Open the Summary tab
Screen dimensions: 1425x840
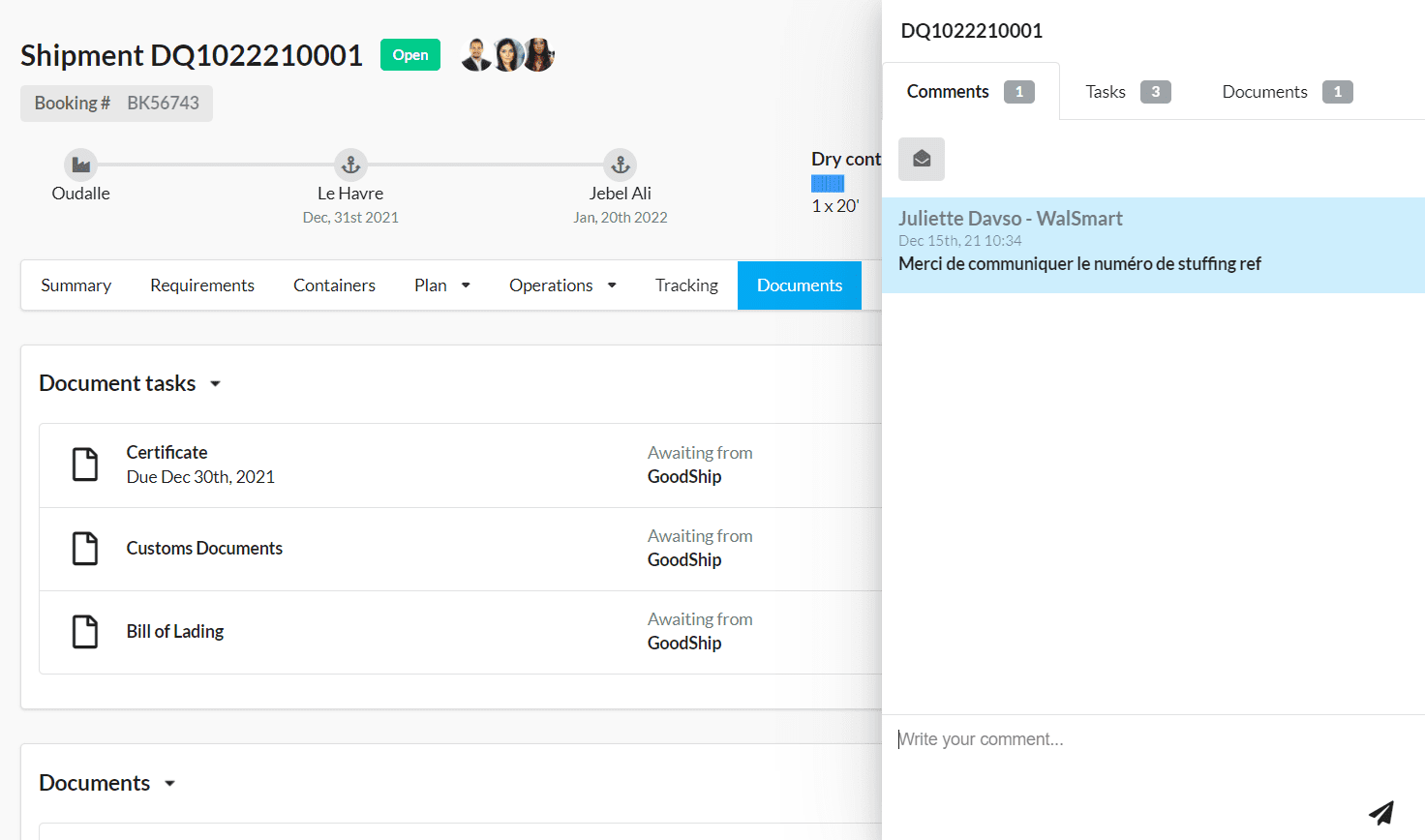pyautogui.click(x=76, y=285)
